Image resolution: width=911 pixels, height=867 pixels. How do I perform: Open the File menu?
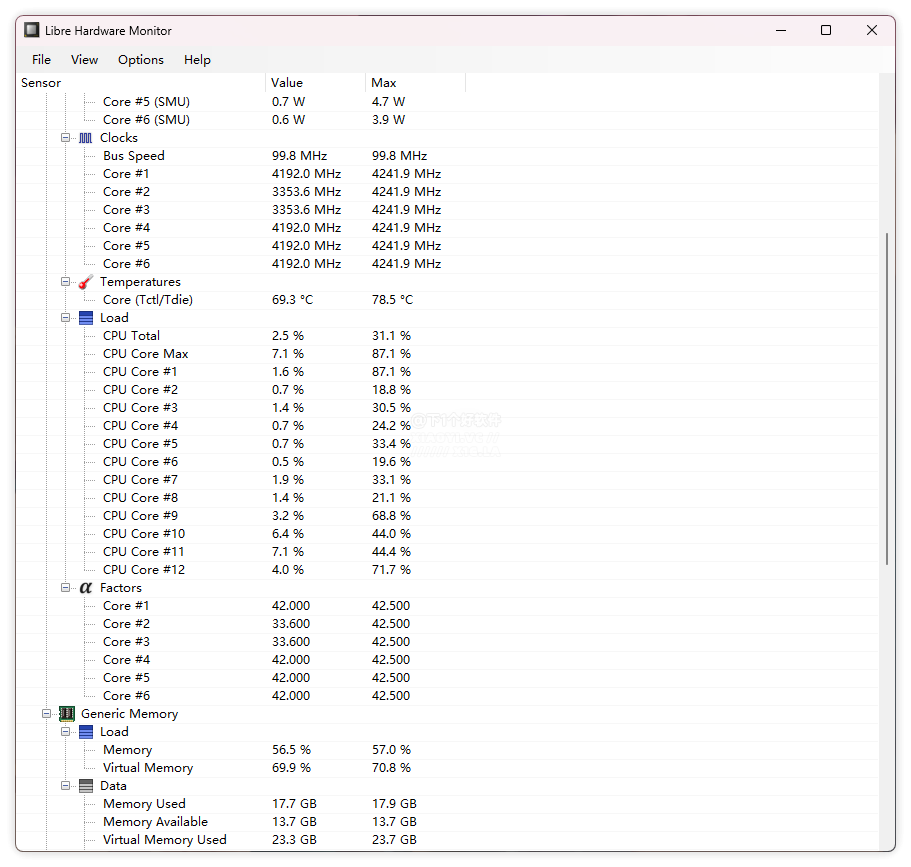41,60
